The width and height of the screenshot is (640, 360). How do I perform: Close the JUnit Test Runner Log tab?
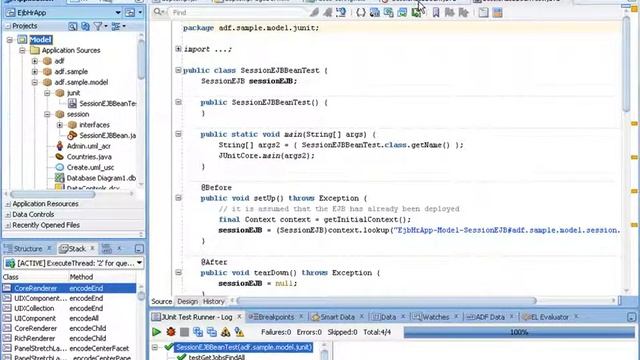point(239,317)
